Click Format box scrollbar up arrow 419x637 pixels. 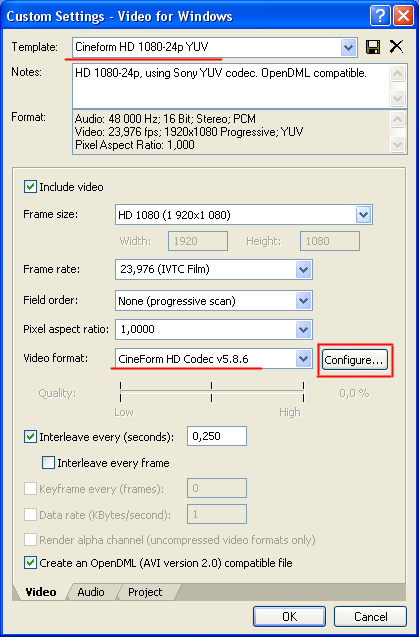(x=397, y=119)
